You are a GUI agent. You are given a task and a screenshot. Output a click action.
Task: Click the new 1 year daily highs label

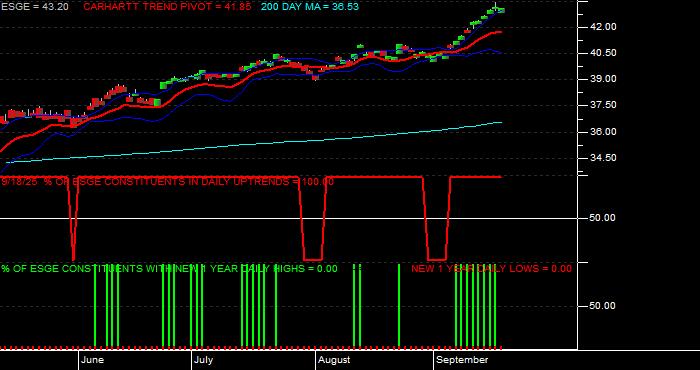click(169, 269)
